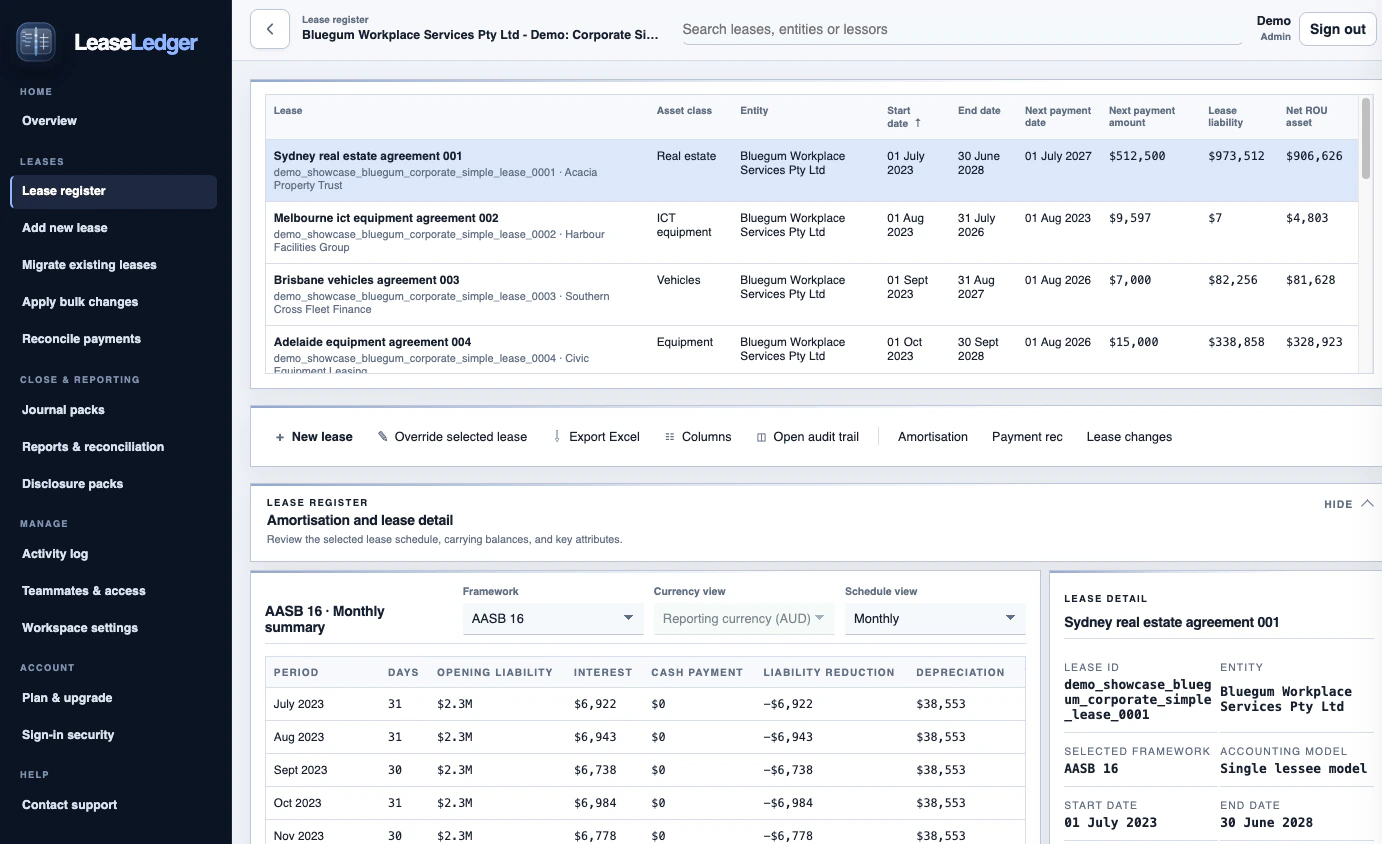Open the Framework dropdown showing AASB 16
The width and height of the screenshot is (1382, 844).
pyautogui.click(x=553, y=618)
